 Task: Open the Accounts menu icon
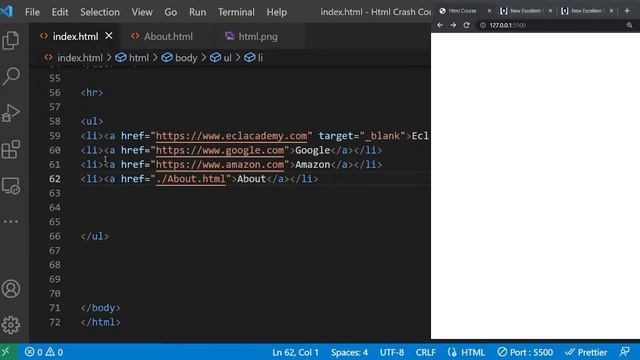tap(11, 289)
